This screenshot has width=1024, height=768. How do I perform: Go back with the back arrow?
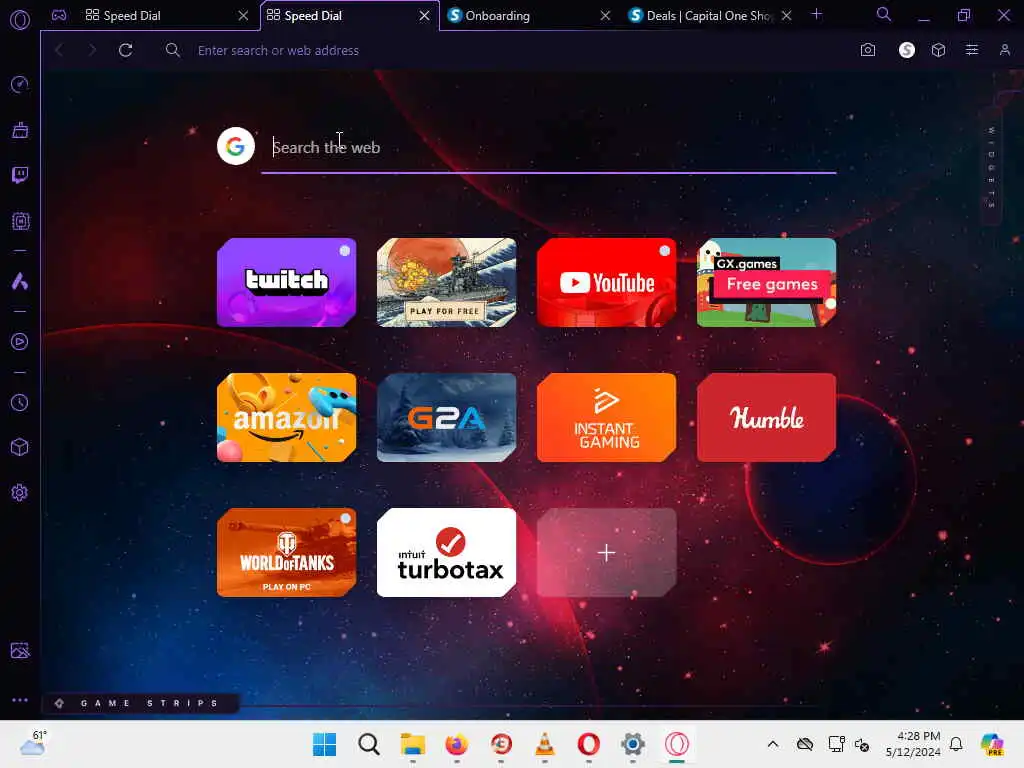(x=59, y=50)
